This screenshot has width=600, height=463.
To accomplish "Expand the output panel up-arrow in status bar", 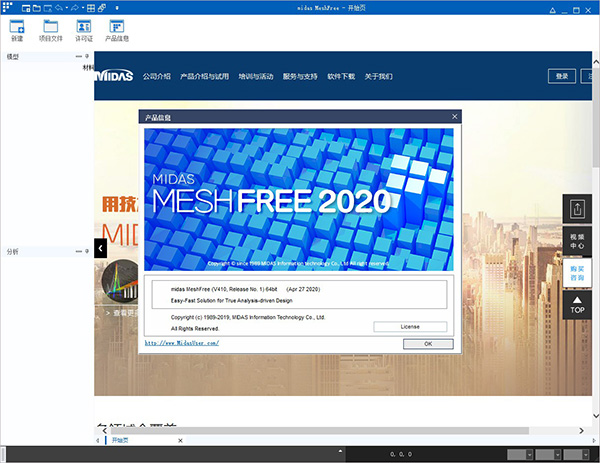I will pos(340,451).
